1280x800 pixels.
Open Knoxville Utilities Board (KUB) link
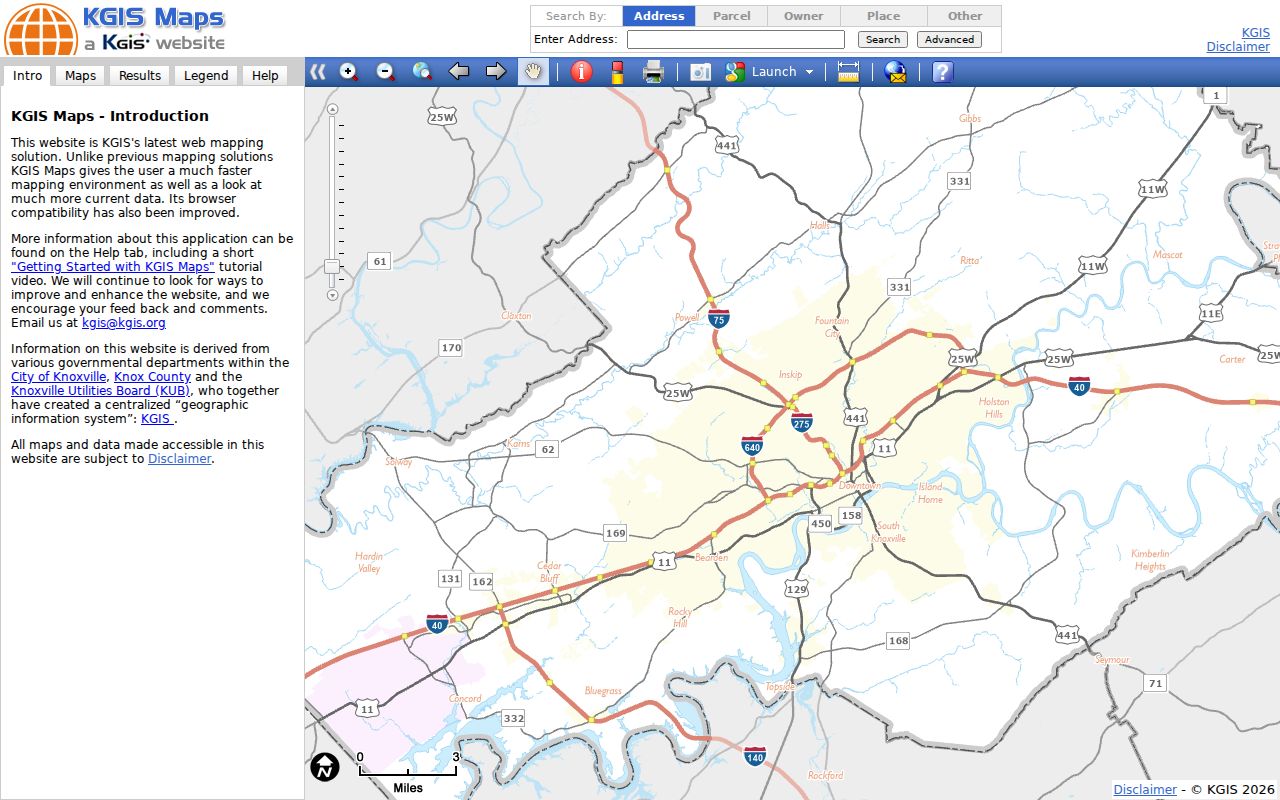tap(101, 391)
